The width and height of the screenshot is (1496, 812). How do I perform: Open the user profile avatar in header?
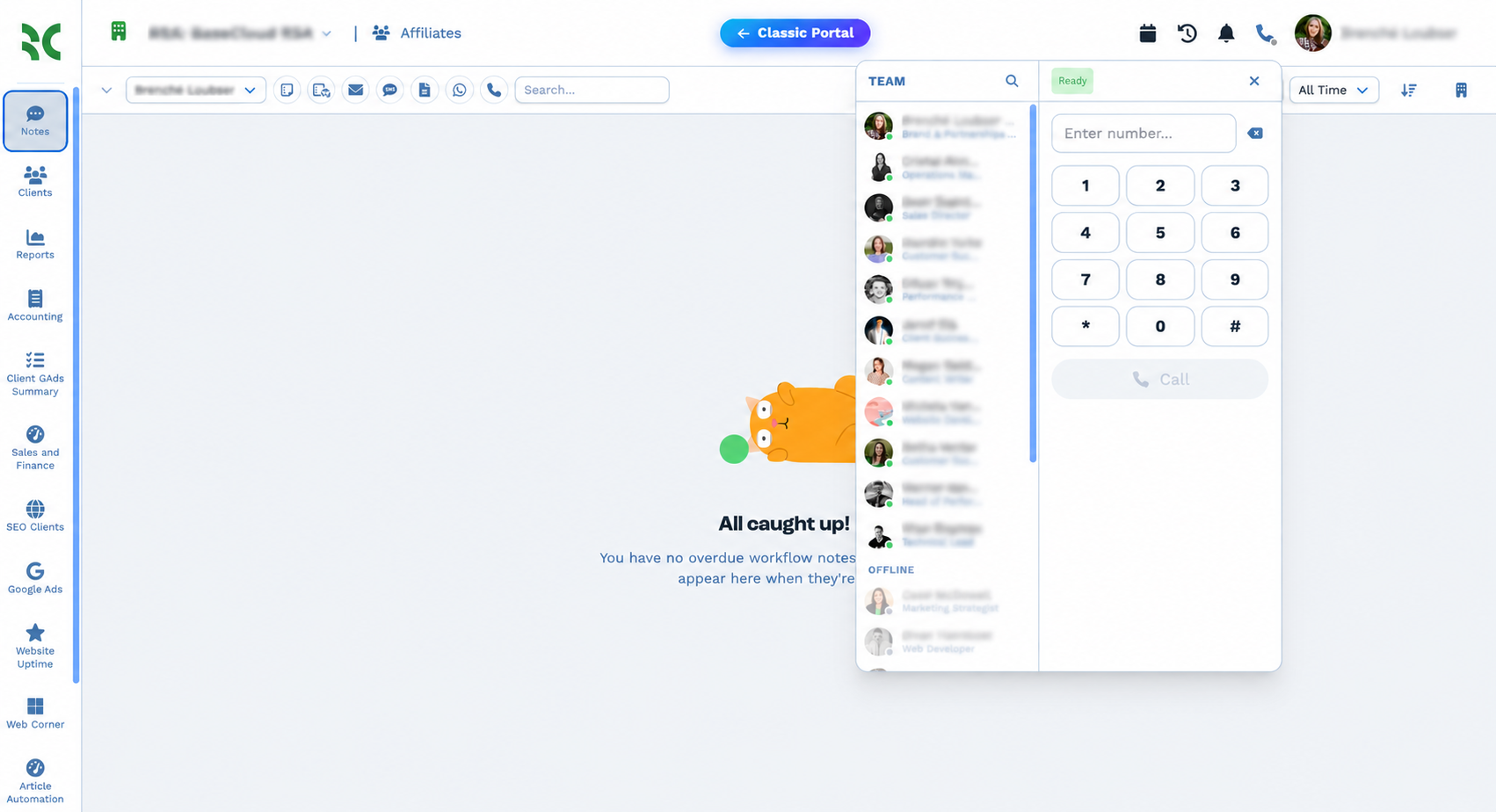(x=1313, y=33)
